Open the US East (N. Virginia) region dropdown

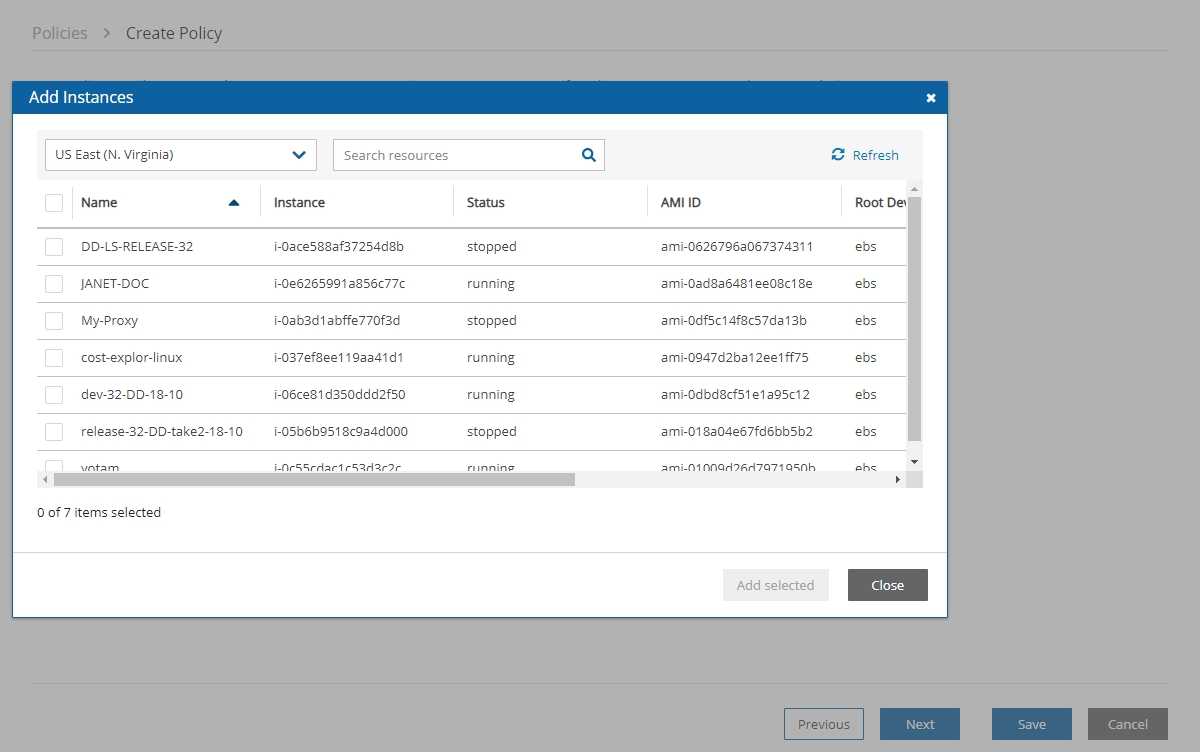(181, 155)
